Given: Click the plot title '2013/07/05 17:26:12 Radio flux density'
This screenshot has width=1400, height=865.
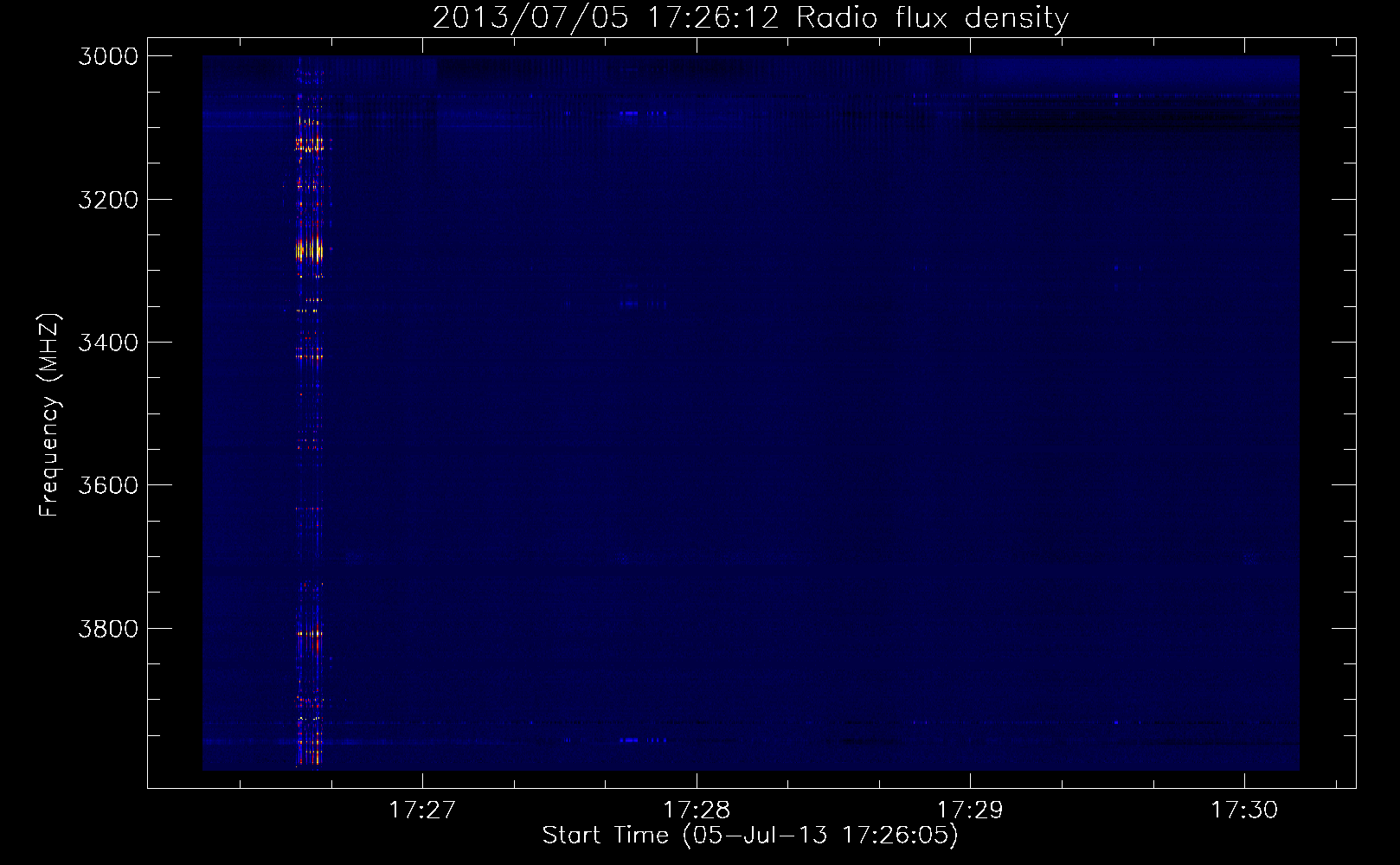Looking at the screenshot, I should tap(750, 18).
